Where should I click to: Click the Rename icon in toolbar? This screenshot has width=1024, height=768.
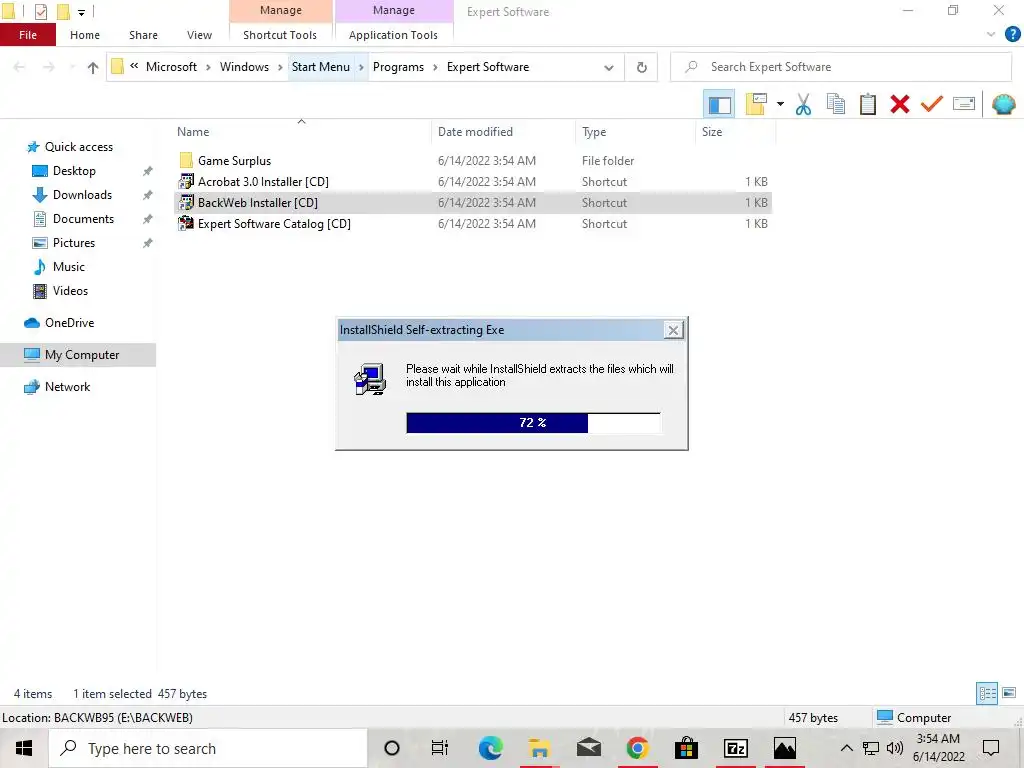(964, 104)
